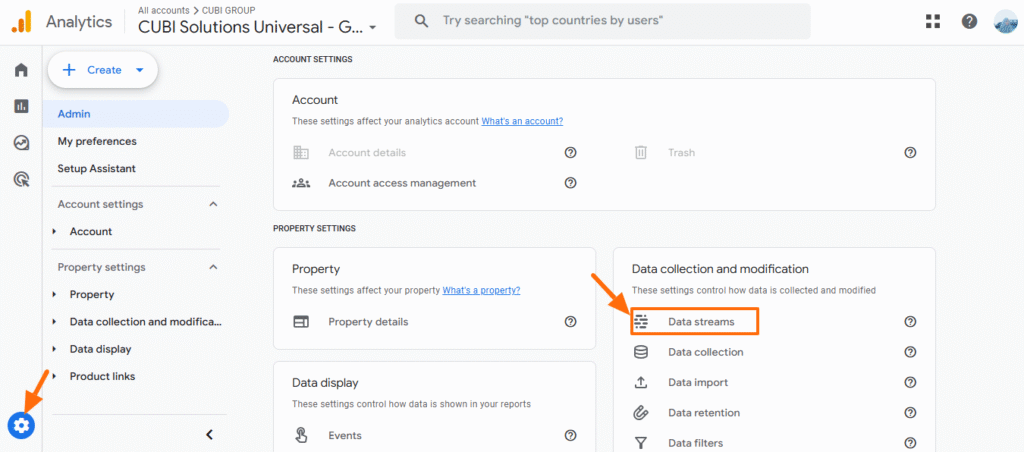Click the search input field
Screen dimensions: 1024x452
point(602,21)
